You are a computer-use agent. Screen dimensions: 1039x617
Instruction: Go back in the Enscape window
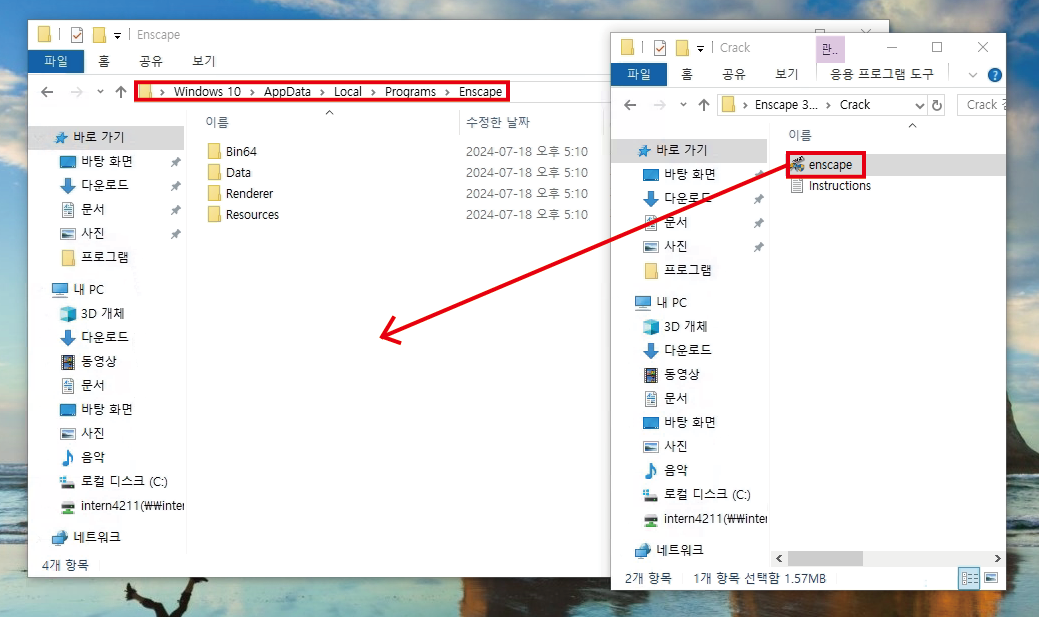coord(47,92)
